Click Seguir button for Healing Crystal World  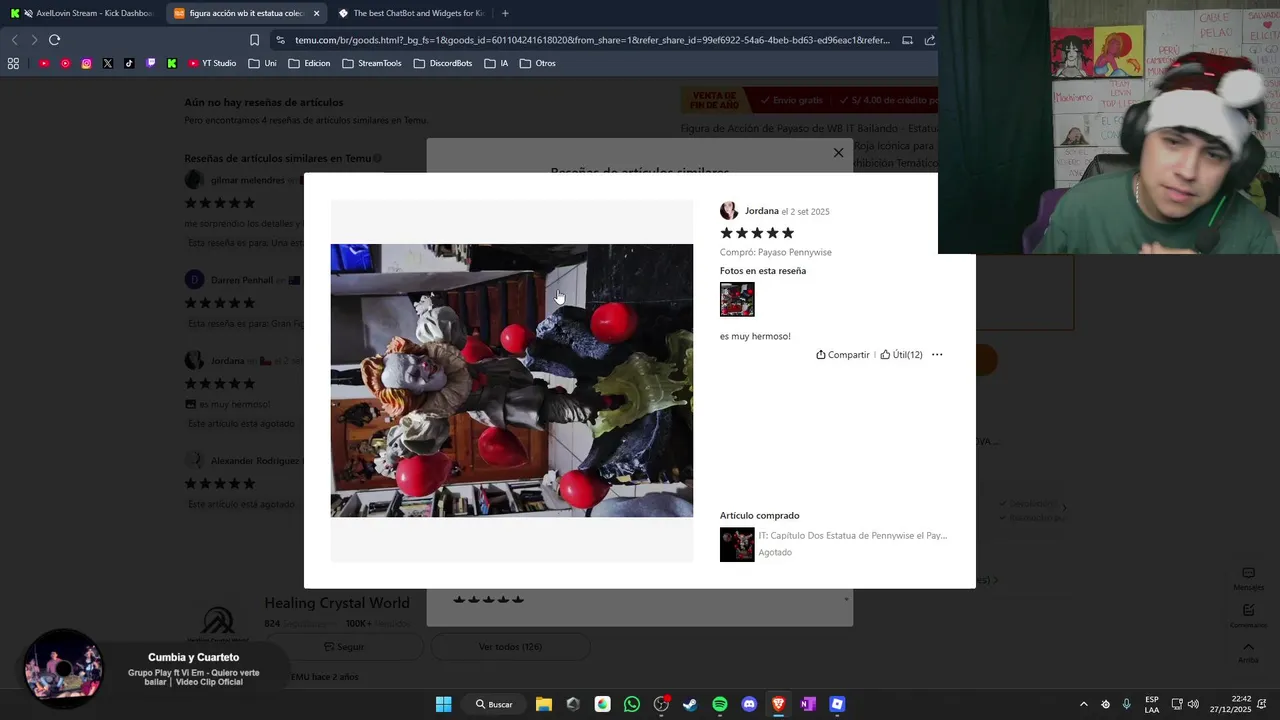click(344, 647)
